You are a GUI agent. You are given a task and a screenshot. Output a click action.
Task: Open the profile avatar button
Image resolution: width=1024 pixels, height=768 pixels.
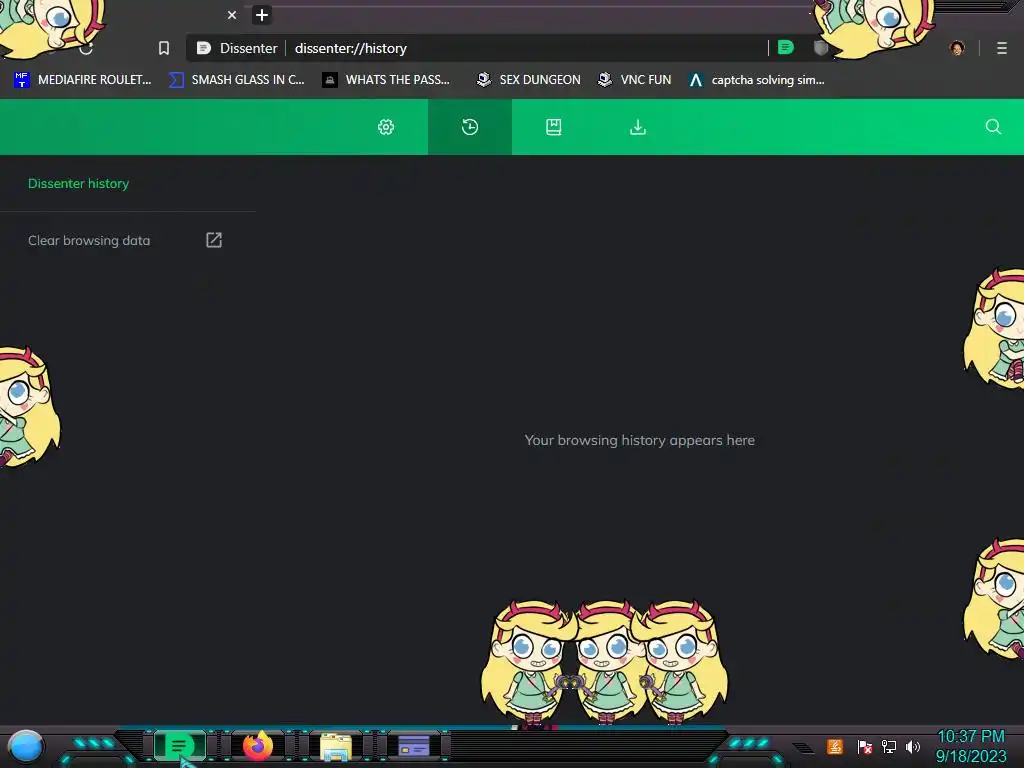(x=957, y=48)
